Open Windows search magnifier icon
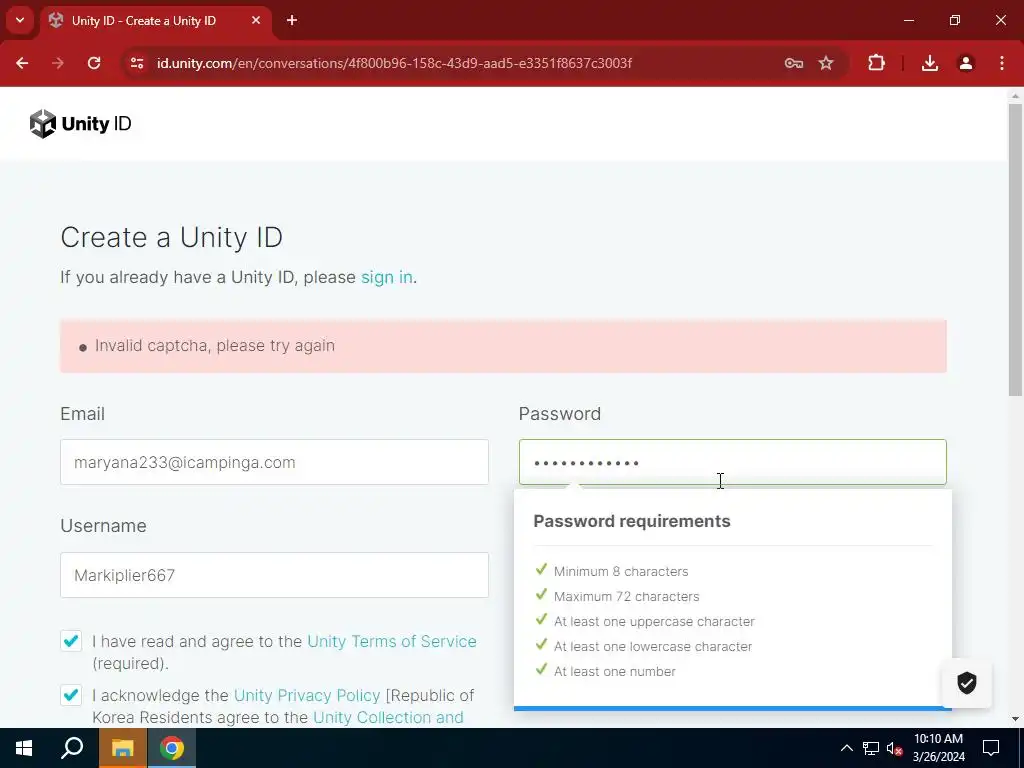The height and width of the screenshot is (768, 1024). [72, 748]
